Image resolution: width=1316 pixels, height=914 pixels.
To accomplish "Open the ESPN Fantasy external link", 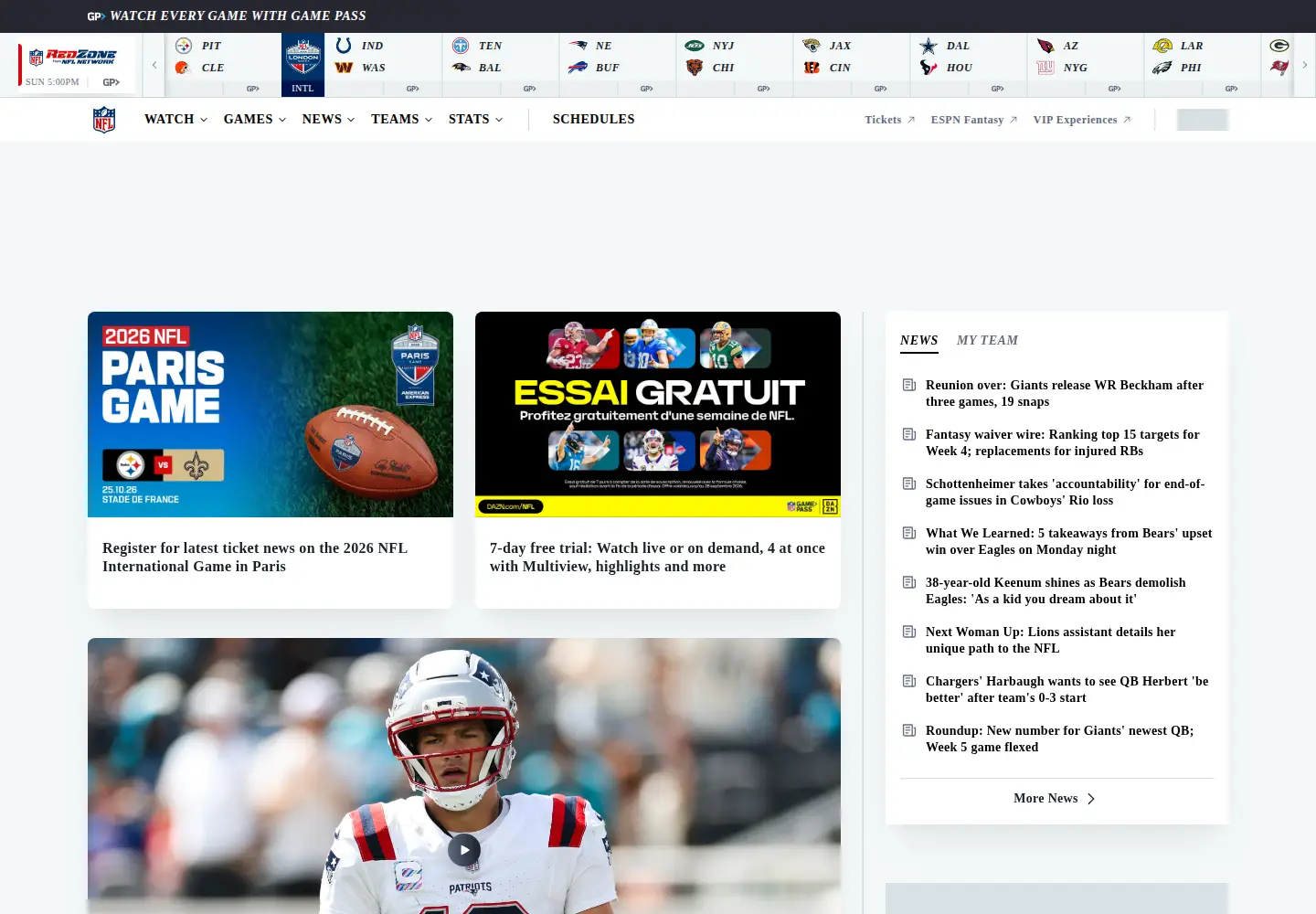I will click(974, 120).
